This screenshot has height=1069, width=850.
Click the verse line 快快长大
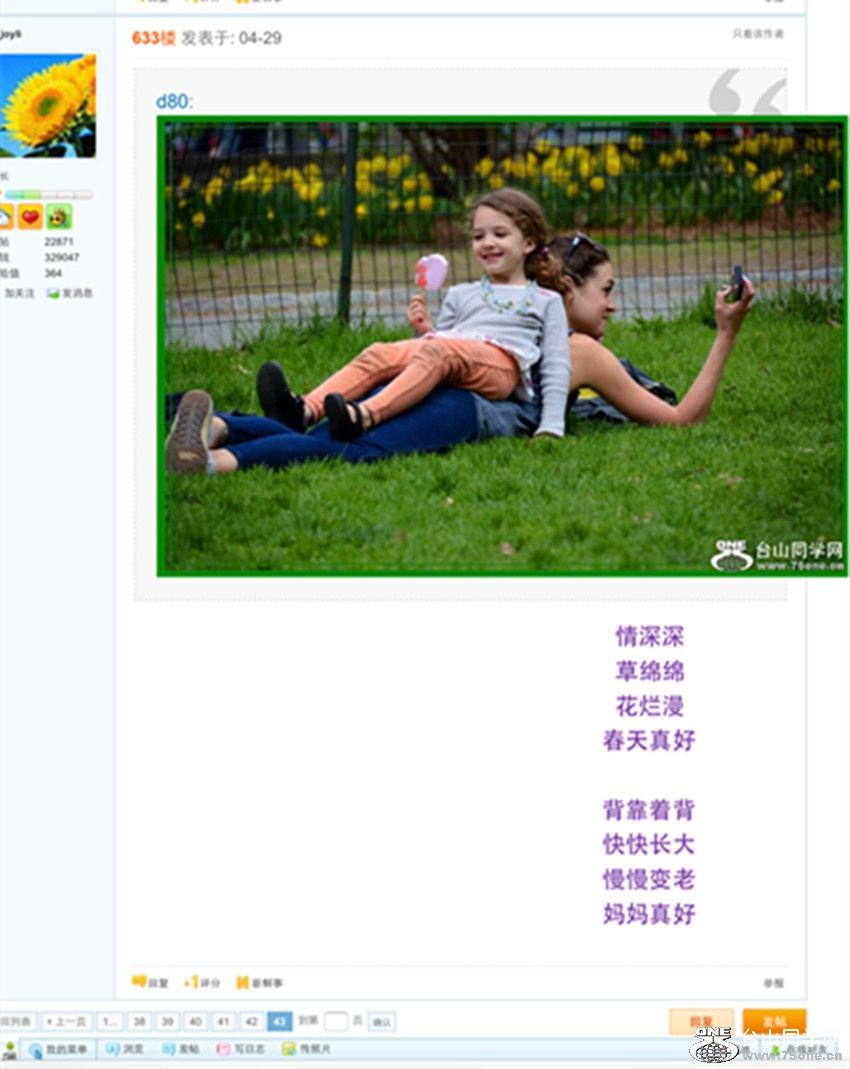(x=649, y=845)
